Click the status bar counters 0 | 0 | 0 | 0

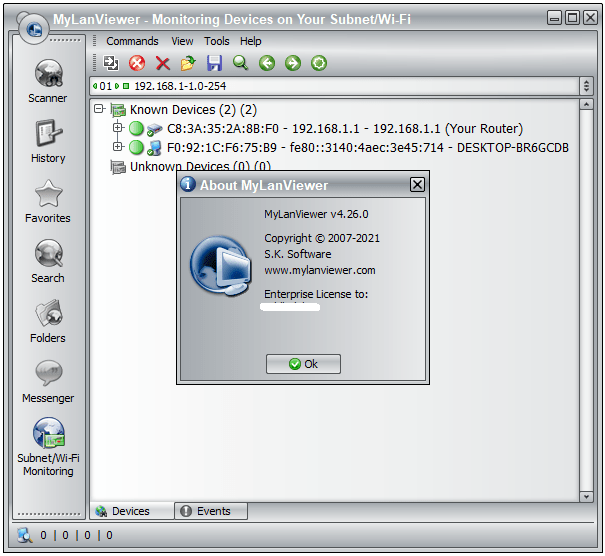[x=76, y=535]
